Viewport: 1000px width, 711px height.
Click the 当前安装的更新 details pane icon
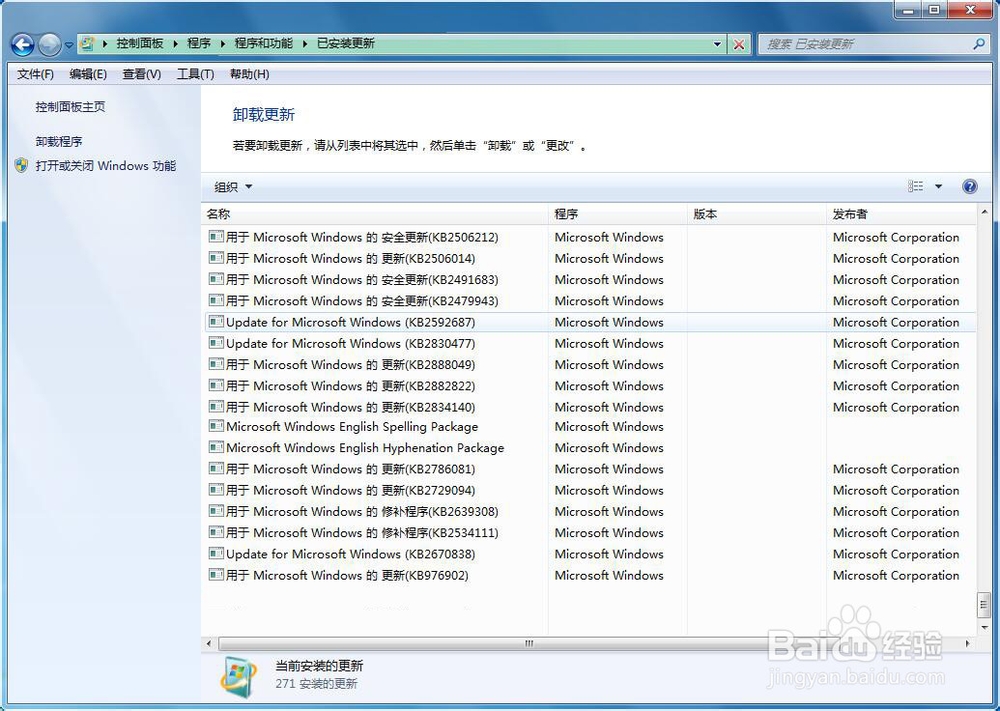click(x=239, y=677)
